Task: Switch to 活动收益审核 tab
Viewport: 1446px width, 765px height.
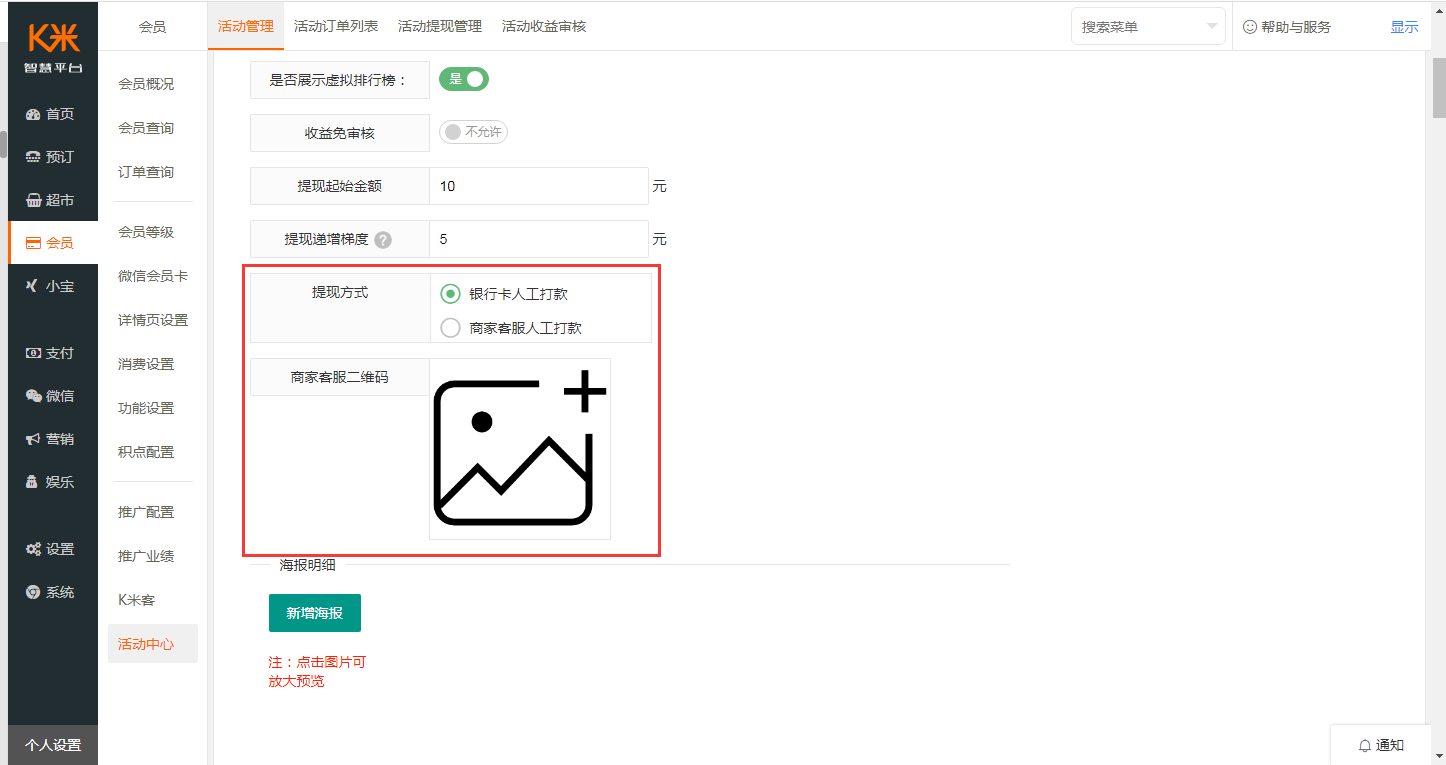Action: (x=544, y=26)
